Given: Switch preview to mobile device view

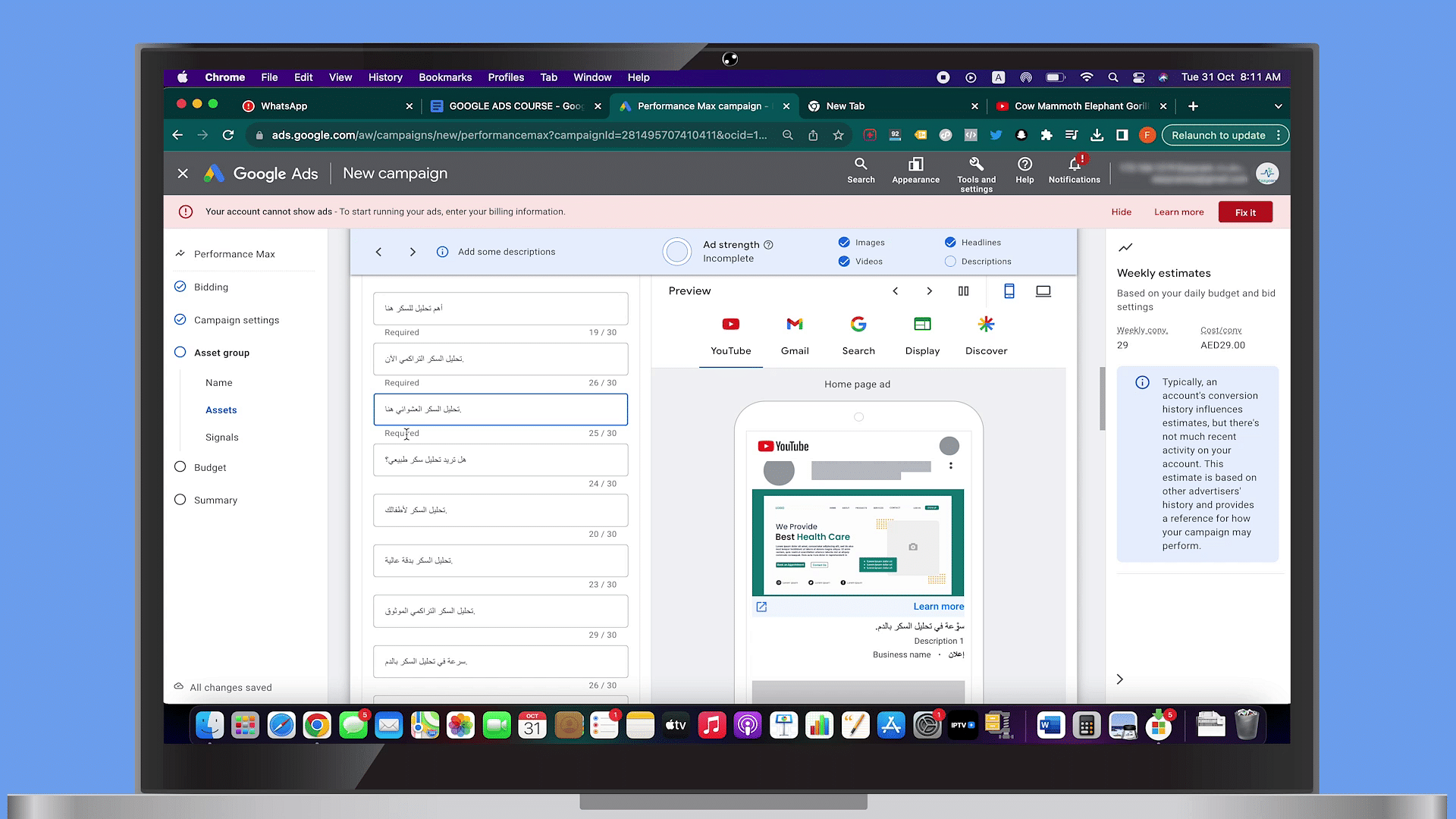Looking at the screenshot, I should [1009, 291].
